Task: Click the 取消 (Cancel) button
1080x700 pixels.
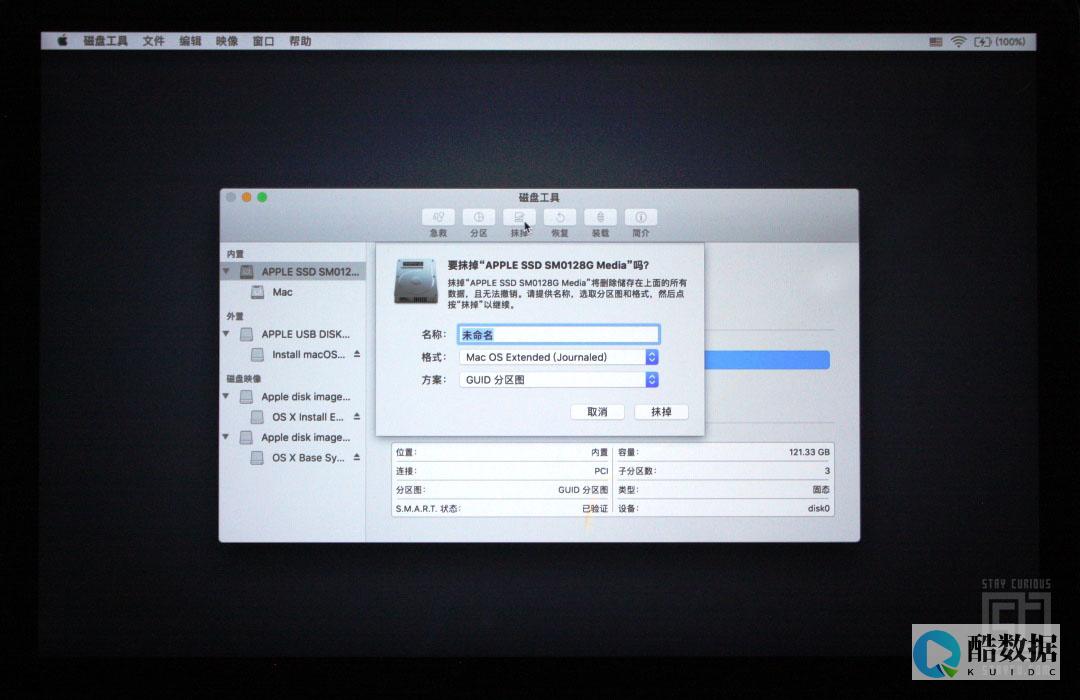Action: click(x=597, y=412)
